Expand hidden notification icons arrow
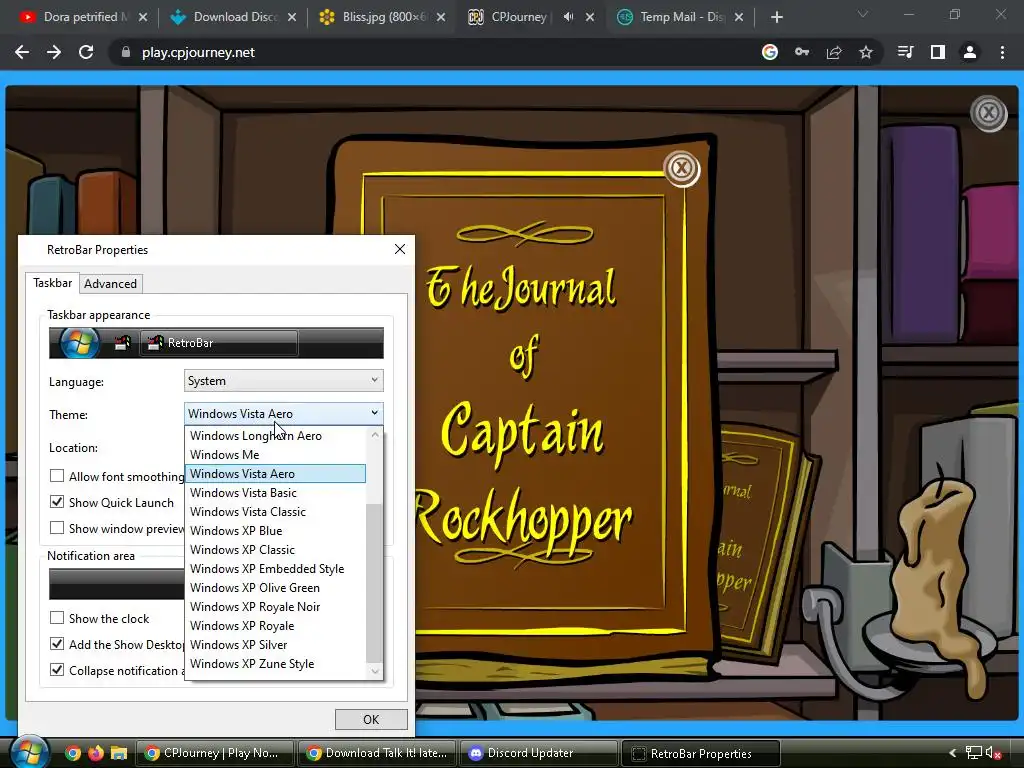This screenshot has height=768, width=1024. (x=953, y=753)
